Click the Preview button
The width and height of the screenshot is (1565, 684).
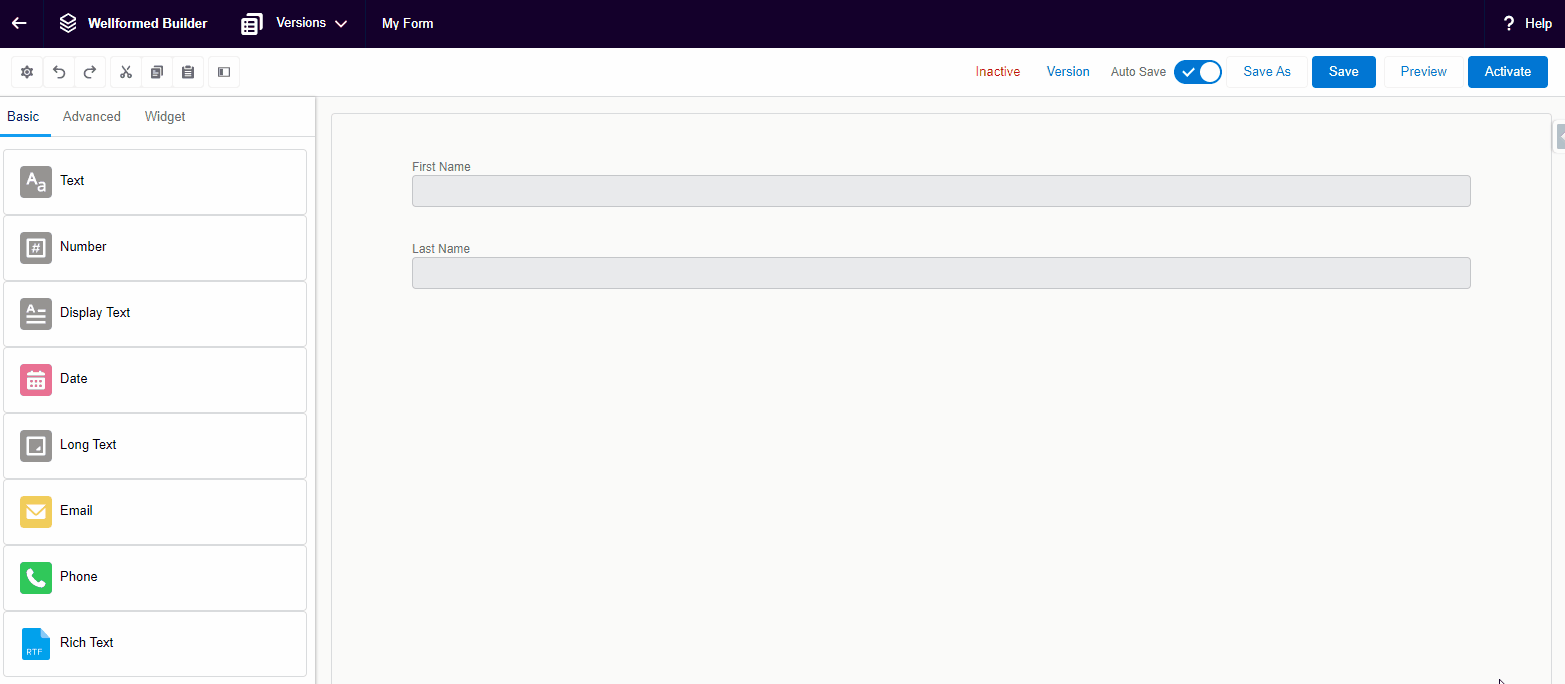(x=1423, y=72)
